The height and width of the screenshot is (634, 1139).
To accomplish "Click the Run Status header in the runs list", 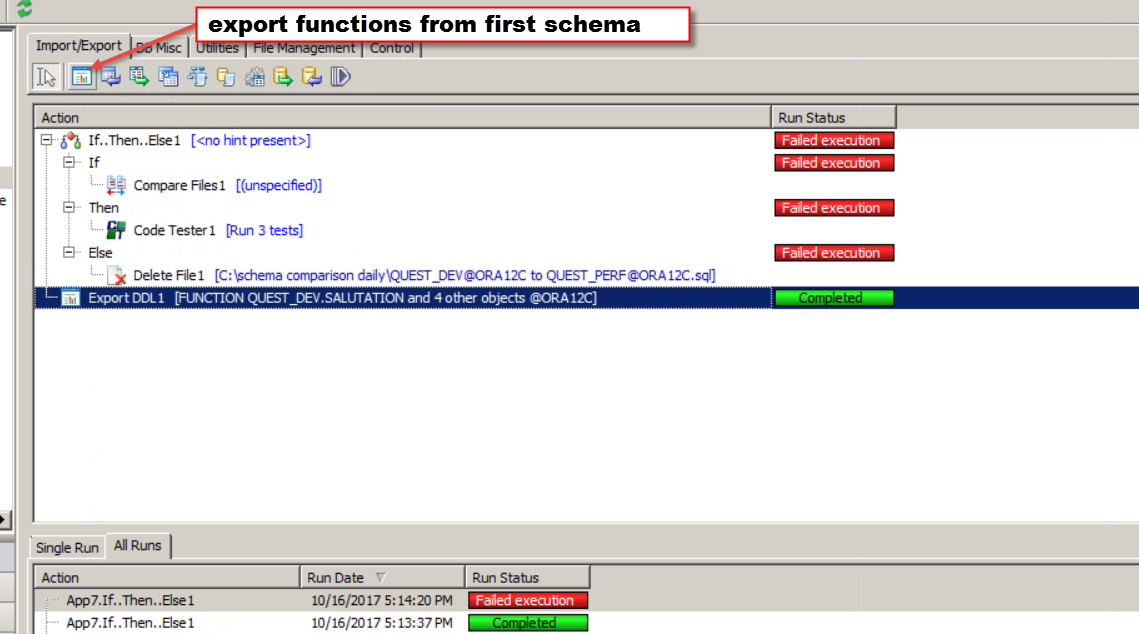I will point(527,577).
